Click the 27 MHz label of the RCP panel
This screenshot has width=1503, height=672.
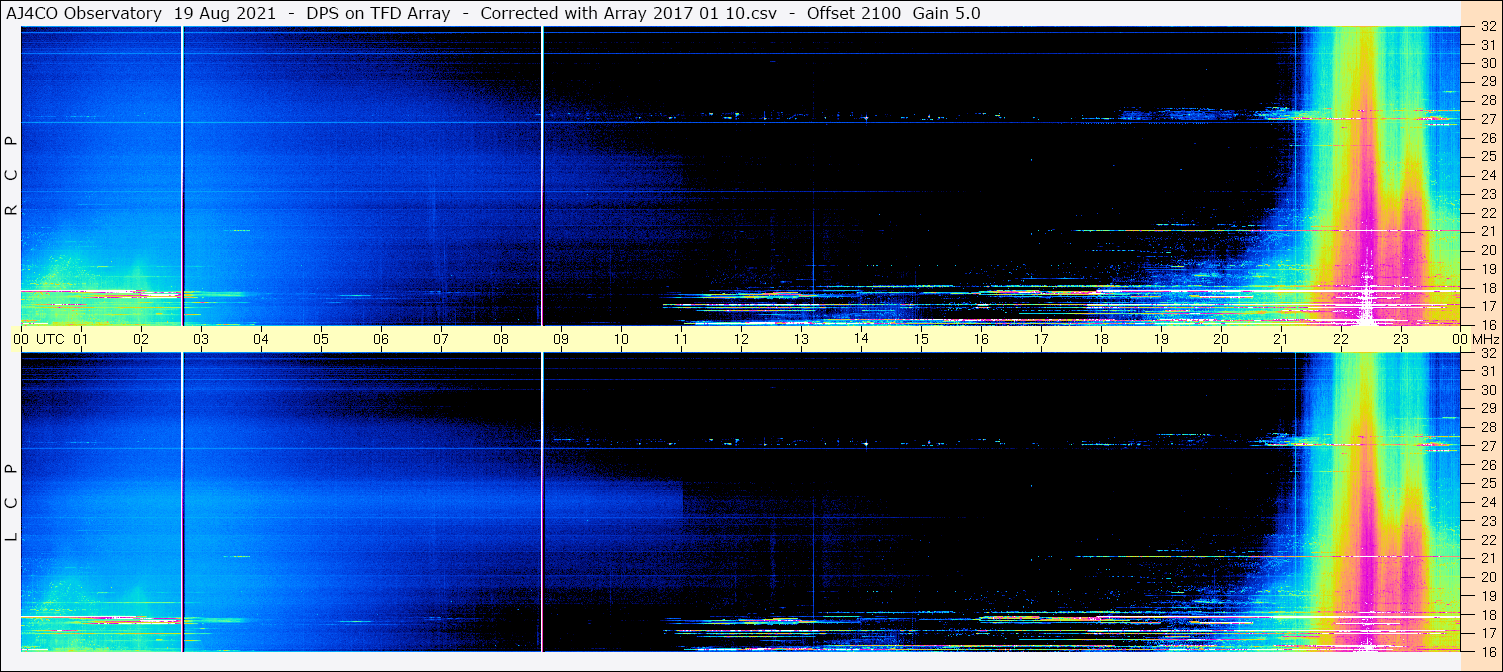(x=1487, y=119)
